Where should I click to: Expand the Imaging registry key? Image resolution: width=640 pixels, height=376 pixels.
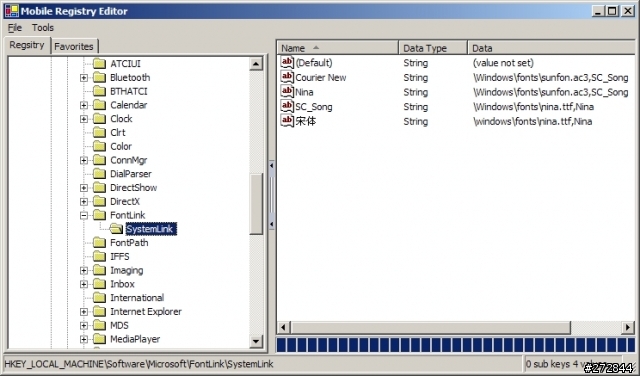point(84,271)
